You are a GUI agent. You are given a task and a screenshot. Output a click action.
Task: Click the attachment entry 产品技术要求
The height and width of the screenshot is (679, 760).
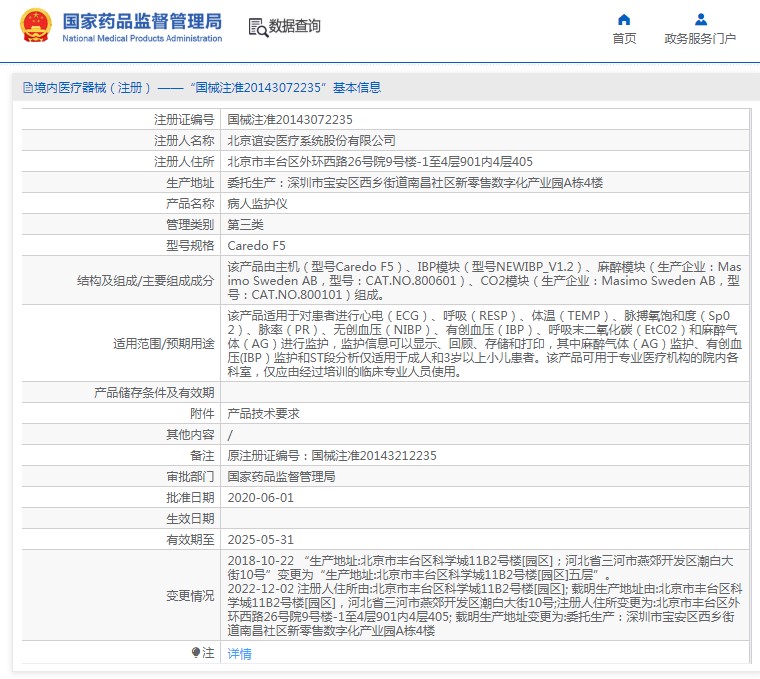point(263,413)
